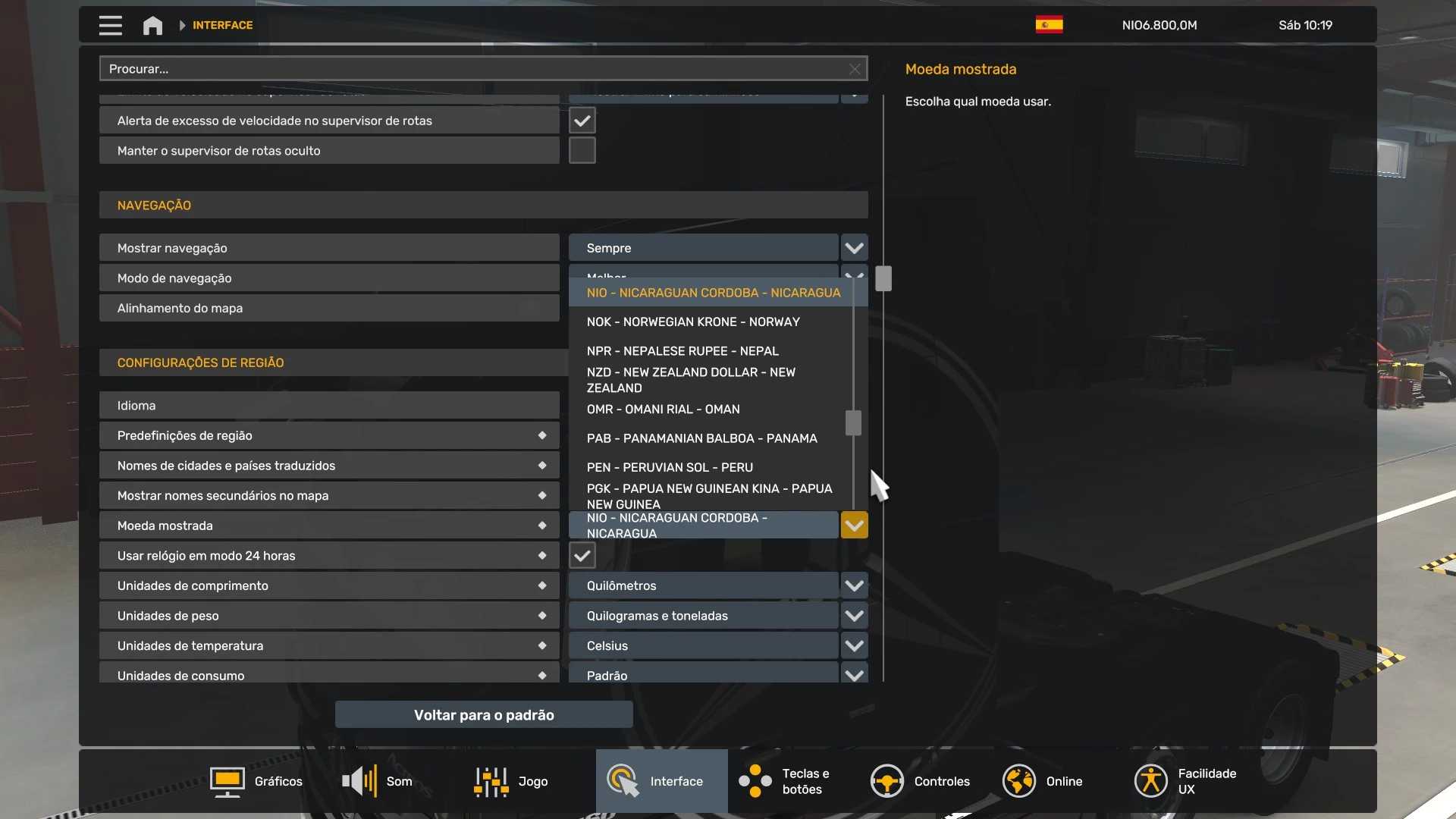Choose PEN - Peruvian Sol option
Image resolution: width=1456 pixels, height=819 pixels.
point(670,468)
